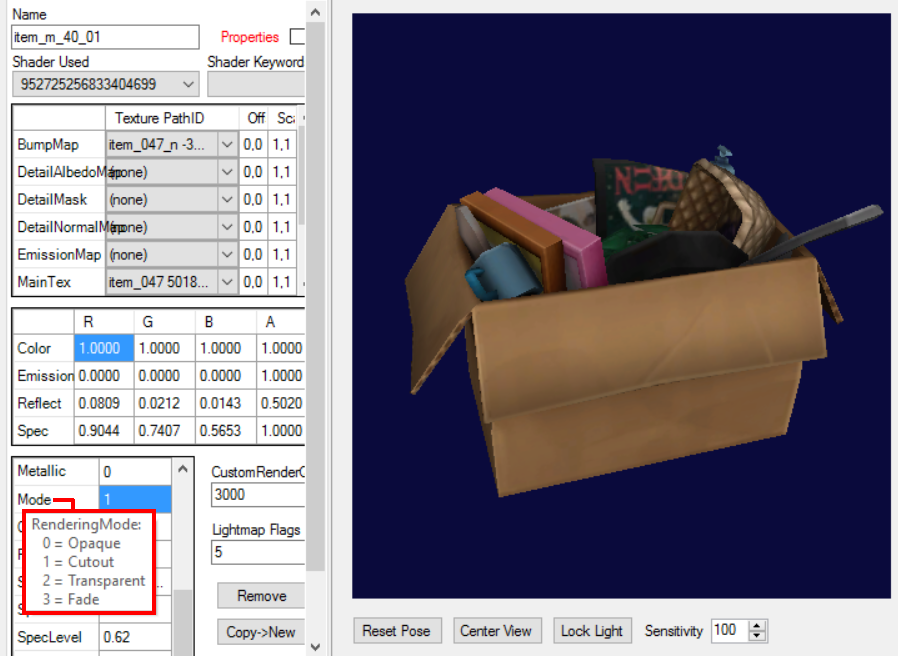Open the EmissionMap texture dropdown
The height and width of the screenshot is (656, 898).
click(x=227, y=255)
